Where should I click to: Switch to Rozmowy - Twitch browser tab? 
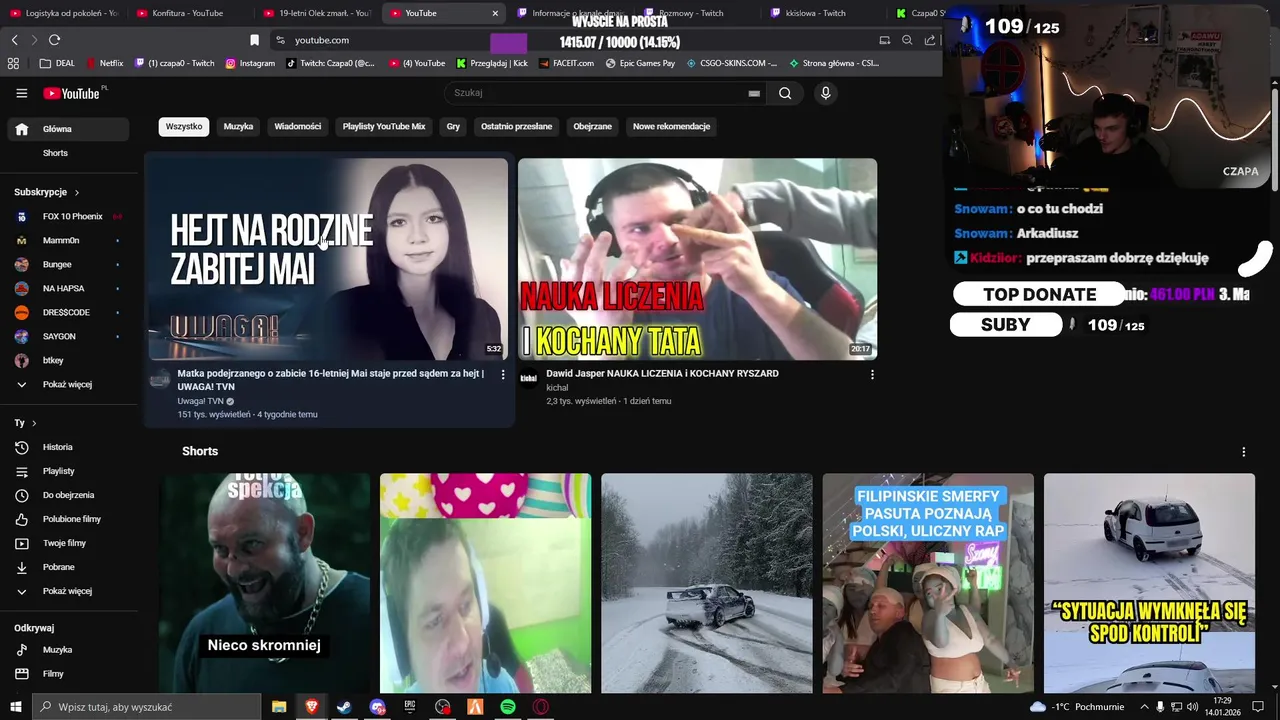(x=690, y=13)
